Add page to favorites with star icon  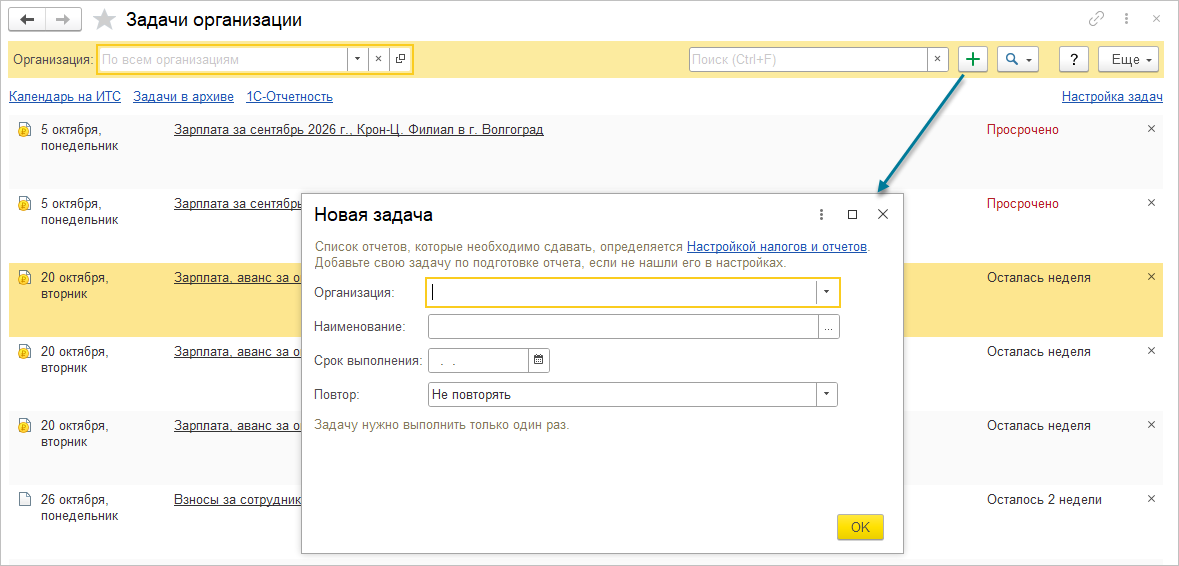104,20
